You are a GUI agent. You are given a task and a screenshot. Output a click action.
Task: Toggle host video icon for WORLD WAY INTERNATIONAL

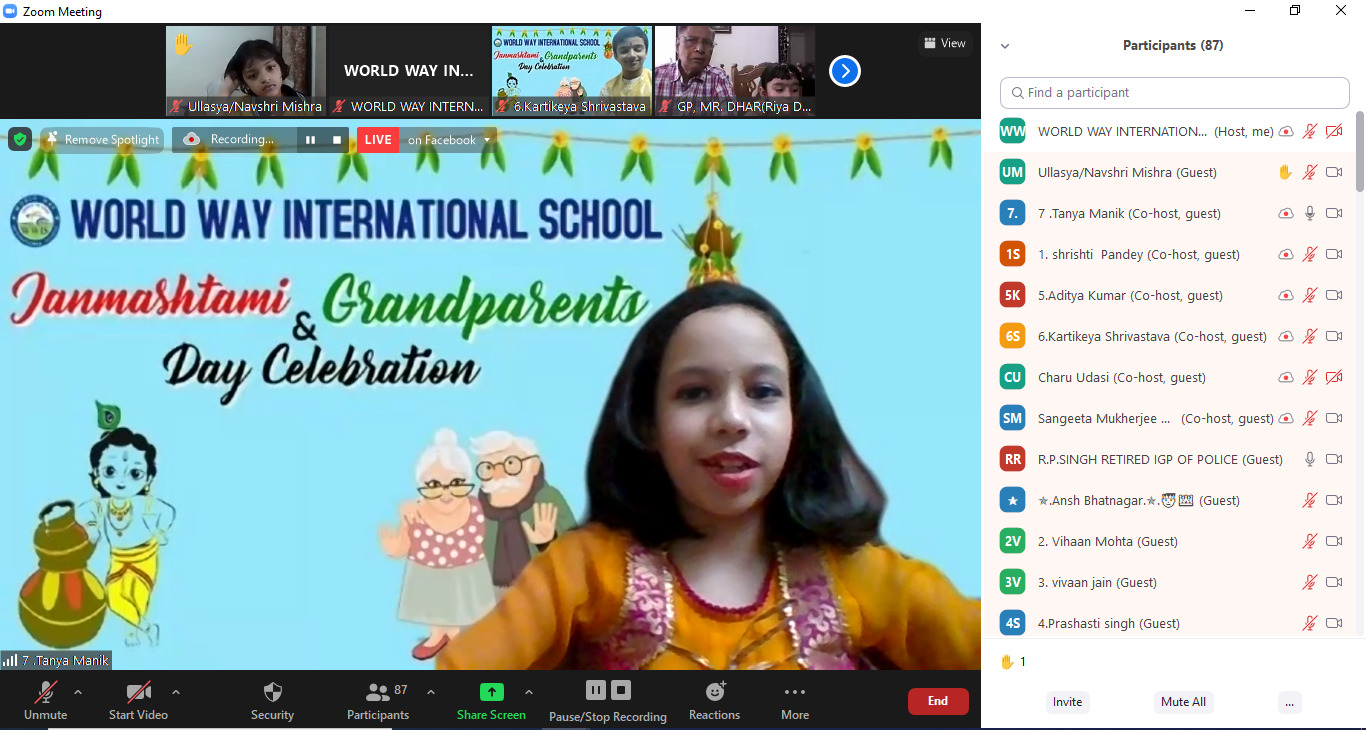click(1334, 131)
